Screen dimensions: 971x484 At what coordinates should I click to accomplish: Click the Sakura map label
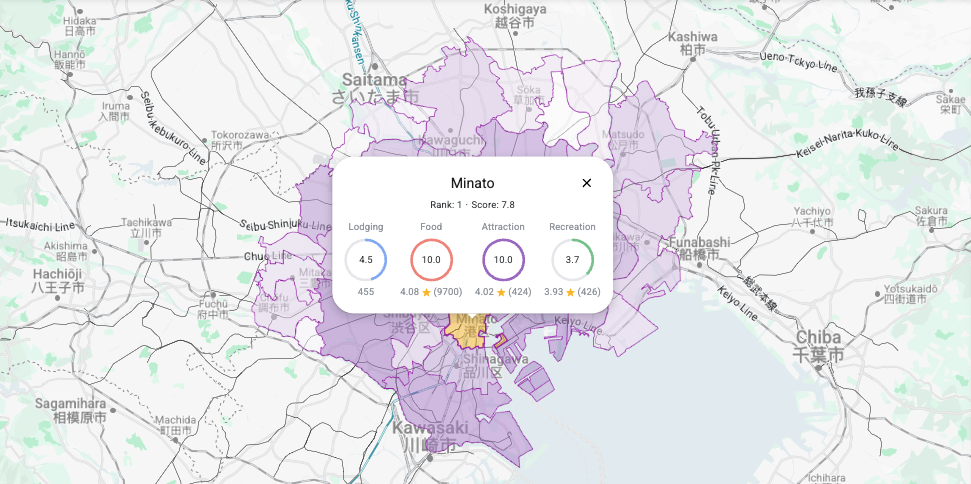tap(931, 215)
